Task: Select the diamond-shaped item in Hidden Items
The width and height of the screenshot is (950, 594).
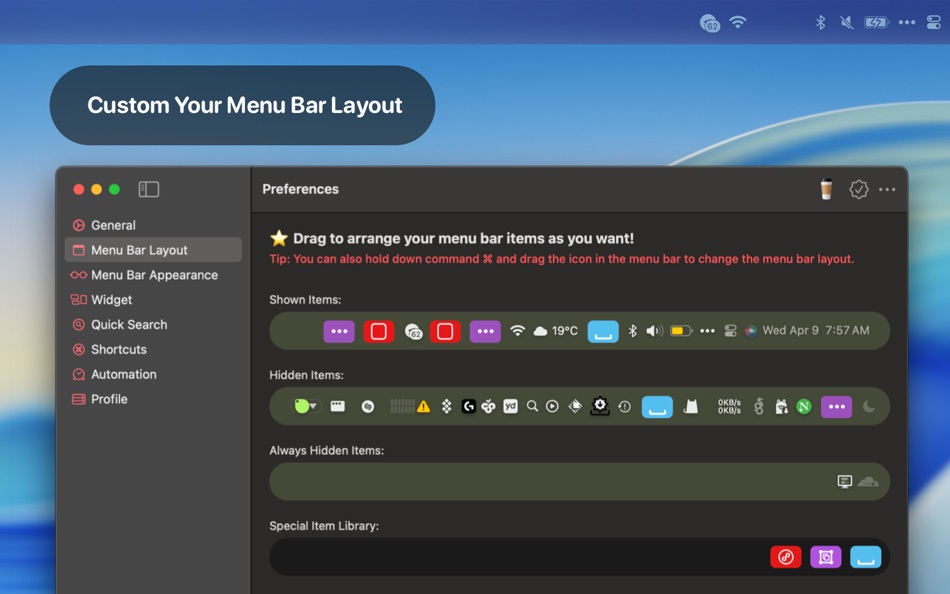Action: [x=576, y=406]
